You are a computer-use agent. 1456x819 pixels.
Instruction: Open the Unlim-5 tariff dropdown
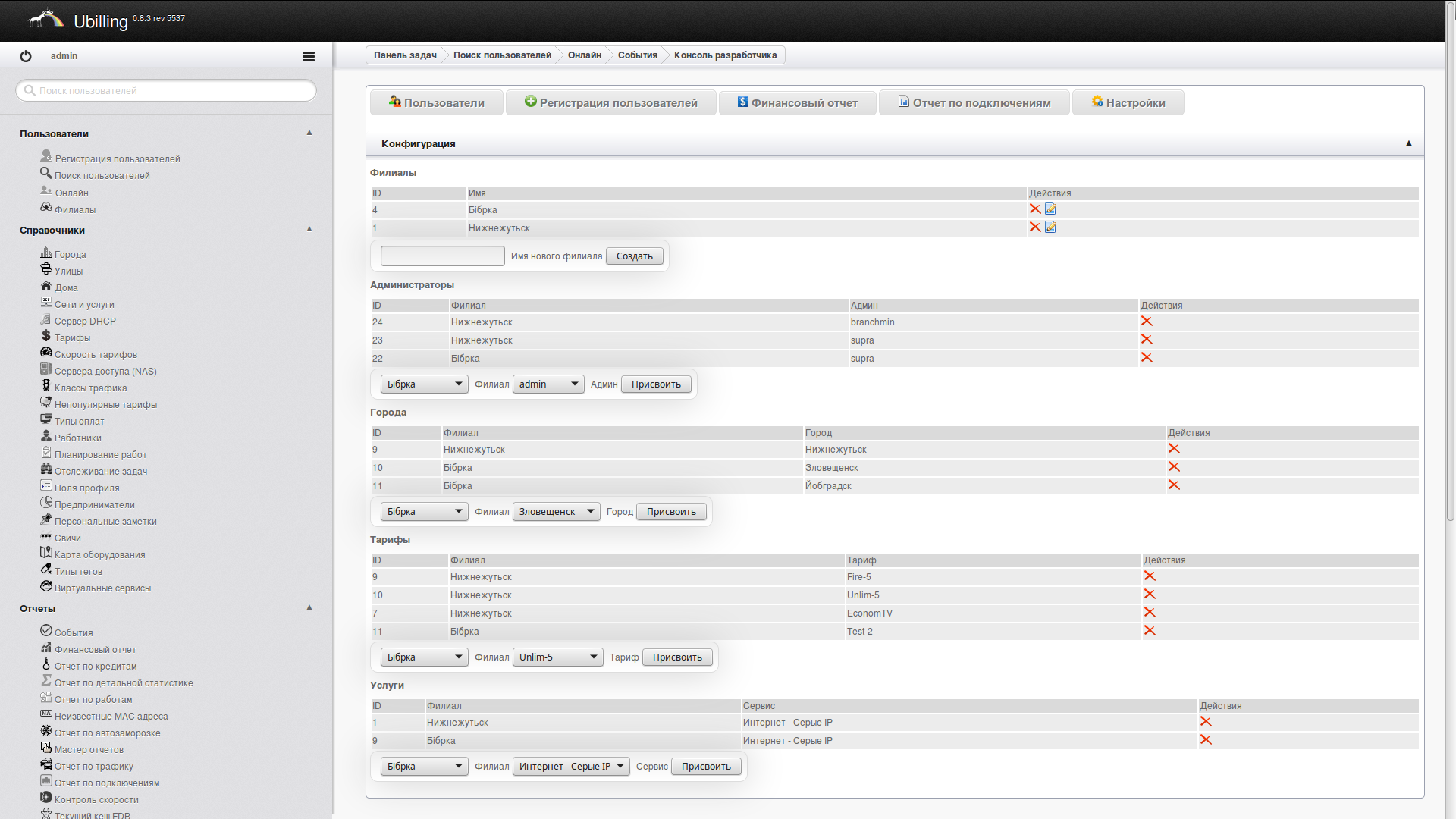[x=557, y=657]
